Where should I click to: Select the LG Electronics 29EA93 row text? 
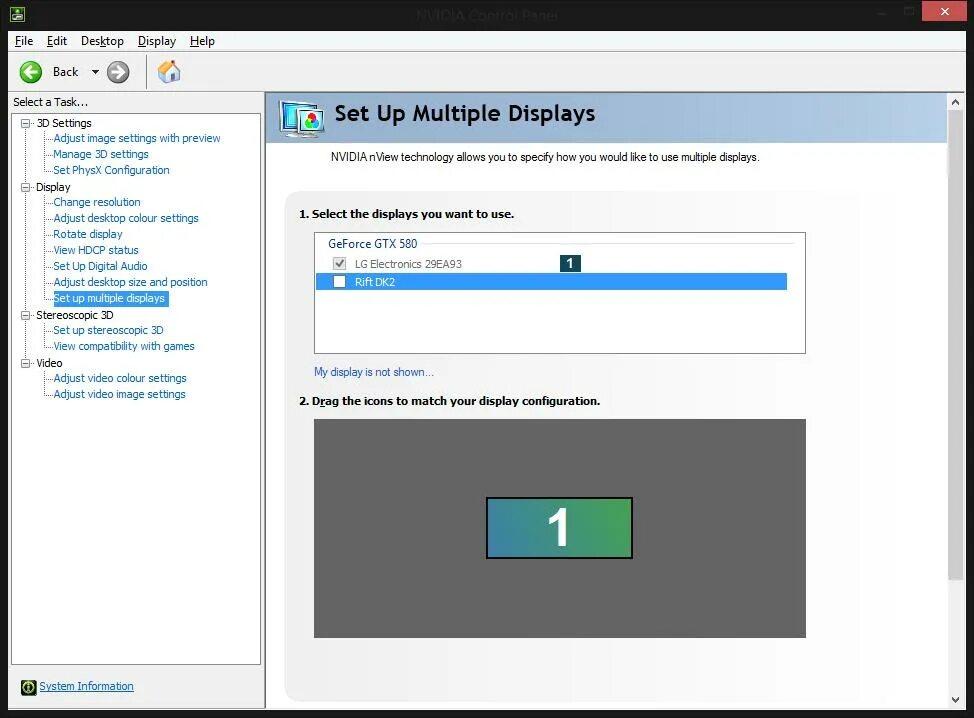[408, 264]
